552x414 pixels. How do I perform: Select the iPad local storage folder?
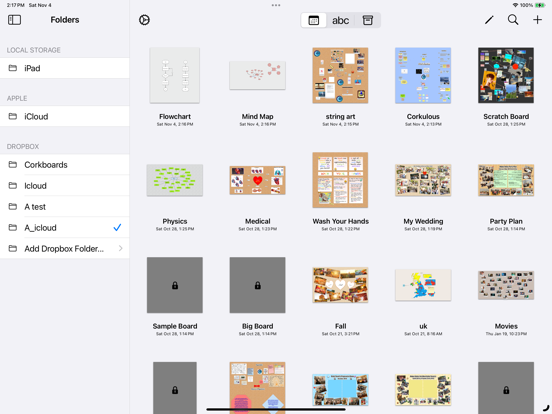click(x=65, y=68)
